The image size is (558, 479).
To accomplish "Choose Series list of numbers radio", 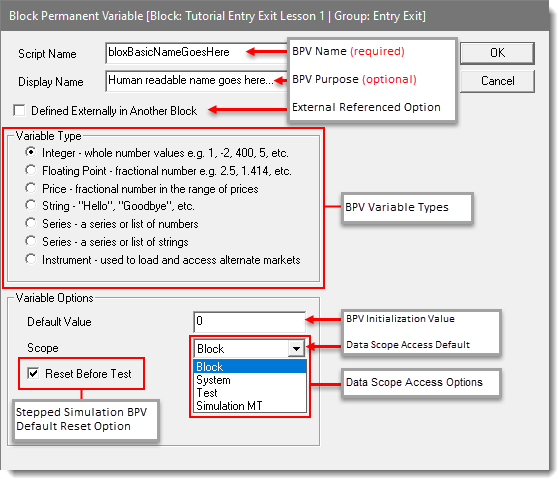I will click(31, 223).
